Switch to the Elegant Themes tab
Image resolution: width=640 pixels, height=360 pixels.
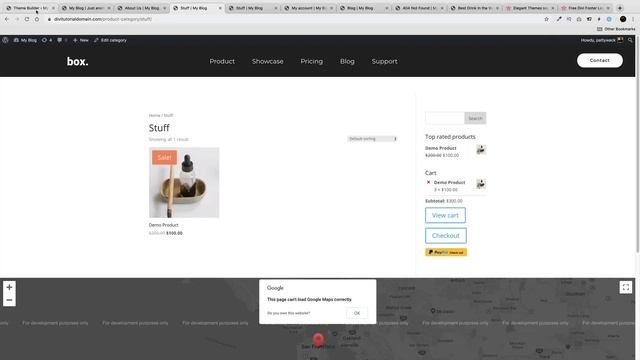point(530,8)
